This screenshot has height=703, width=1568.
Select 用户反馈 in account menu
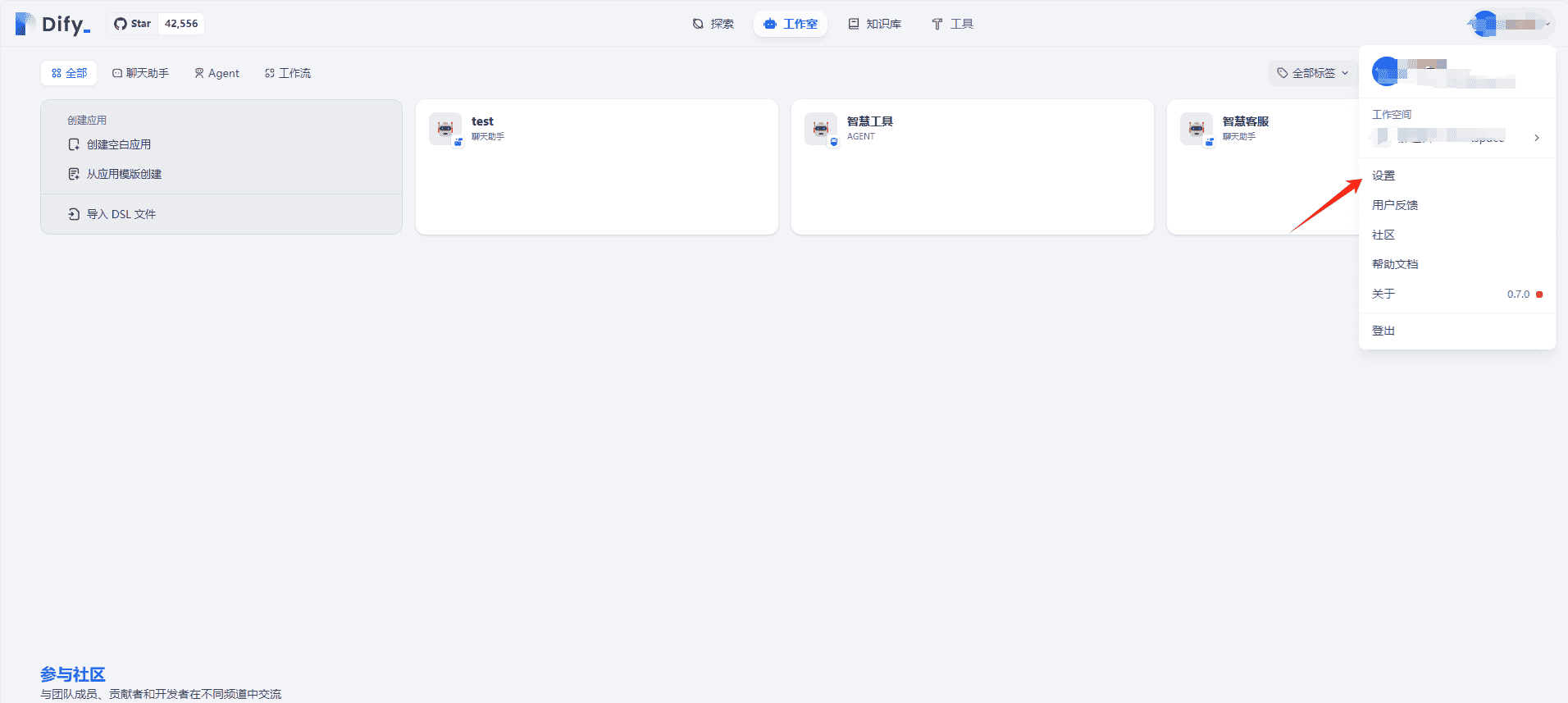[x=1456, y=205]
